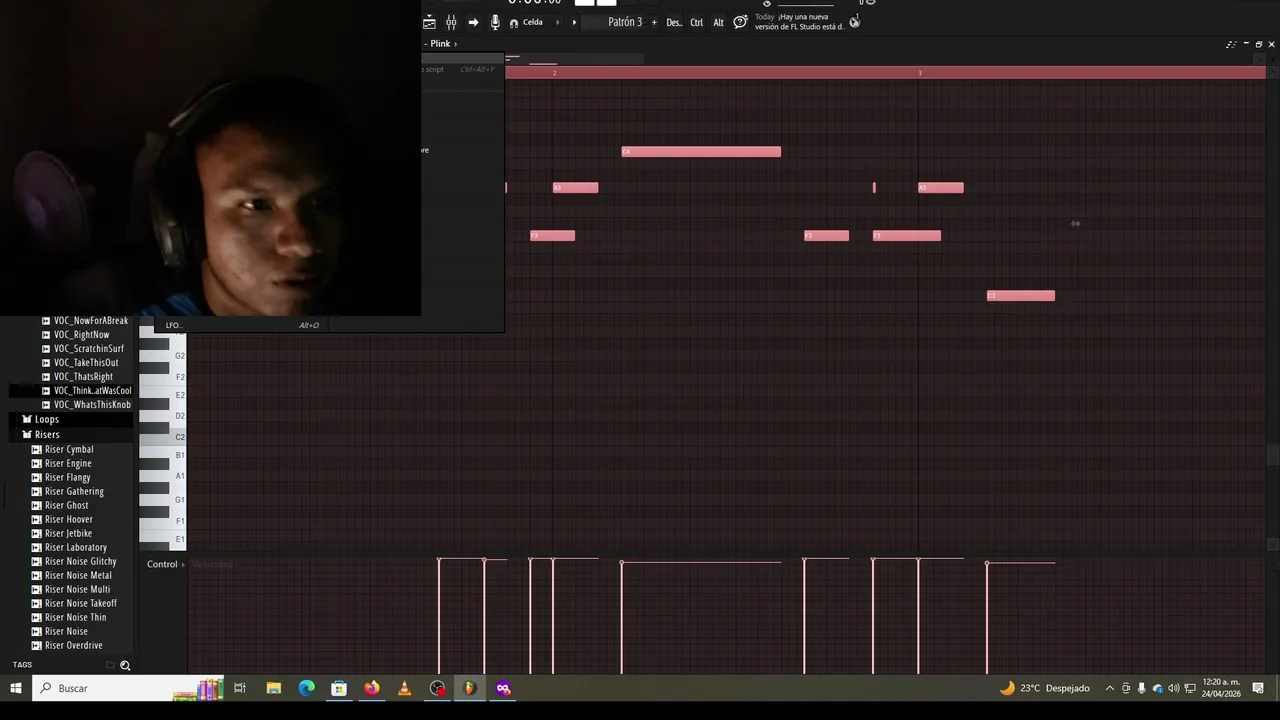This screenshot has width=1280, height=720.
Task: Open the mixer icon in the toolbar
Action: click(x=451, y=22)
